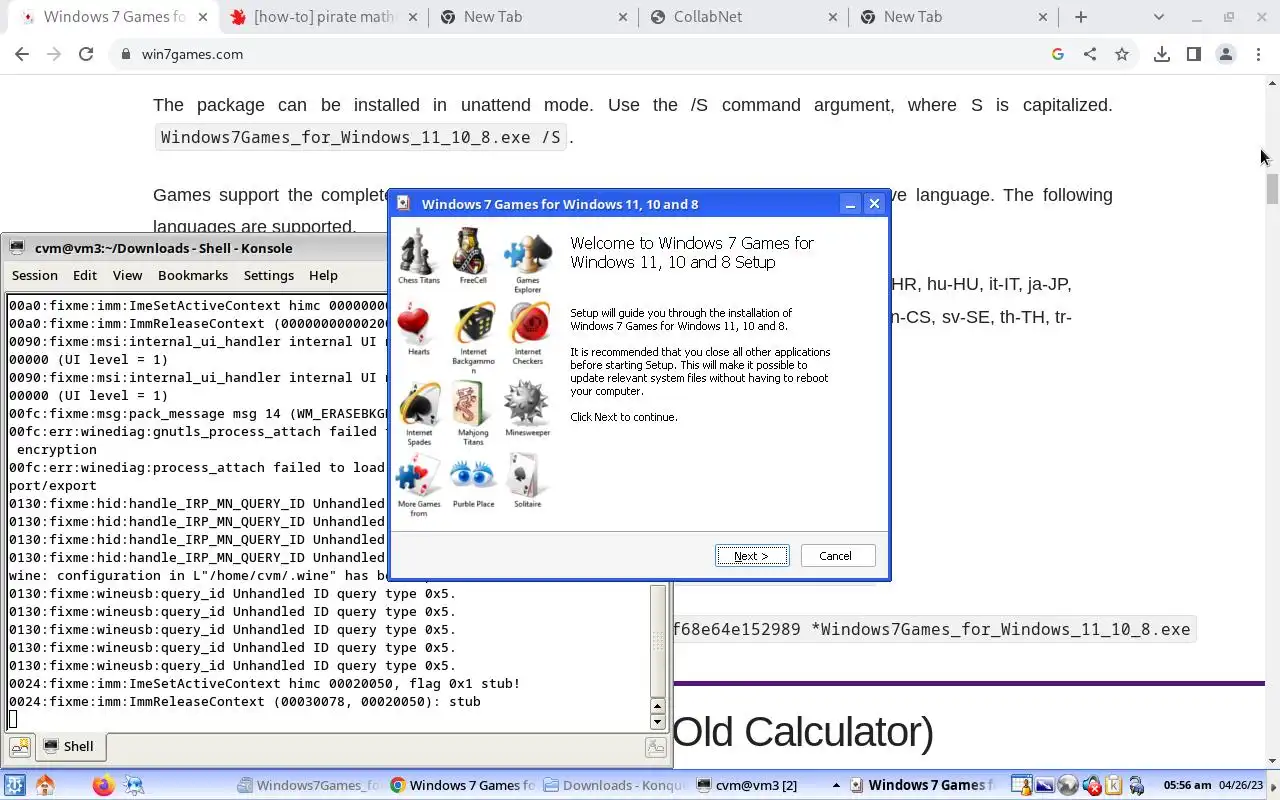Bookmark this page with star icon
This screenshot has width=1280, height=800.
click(x=1122, y=54)
